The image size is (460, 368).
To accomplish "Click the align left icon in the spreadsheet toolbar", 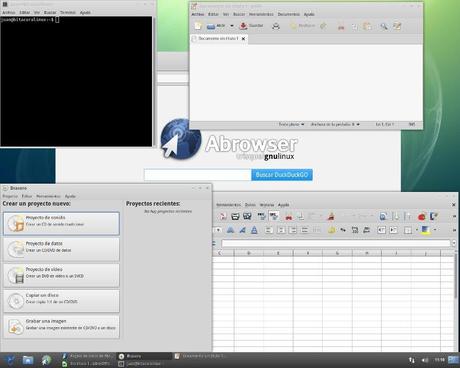I will point(269,230).
